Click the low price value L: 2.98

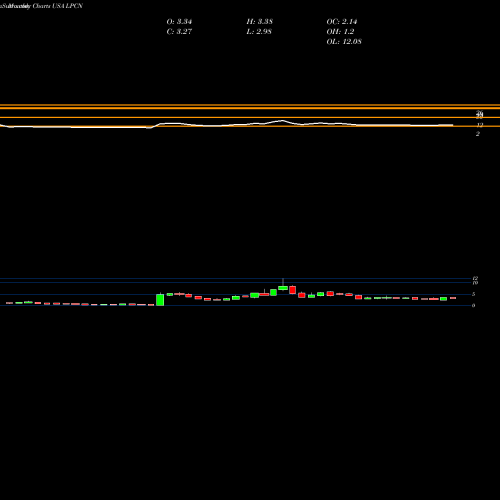click(x=259, y=32)
